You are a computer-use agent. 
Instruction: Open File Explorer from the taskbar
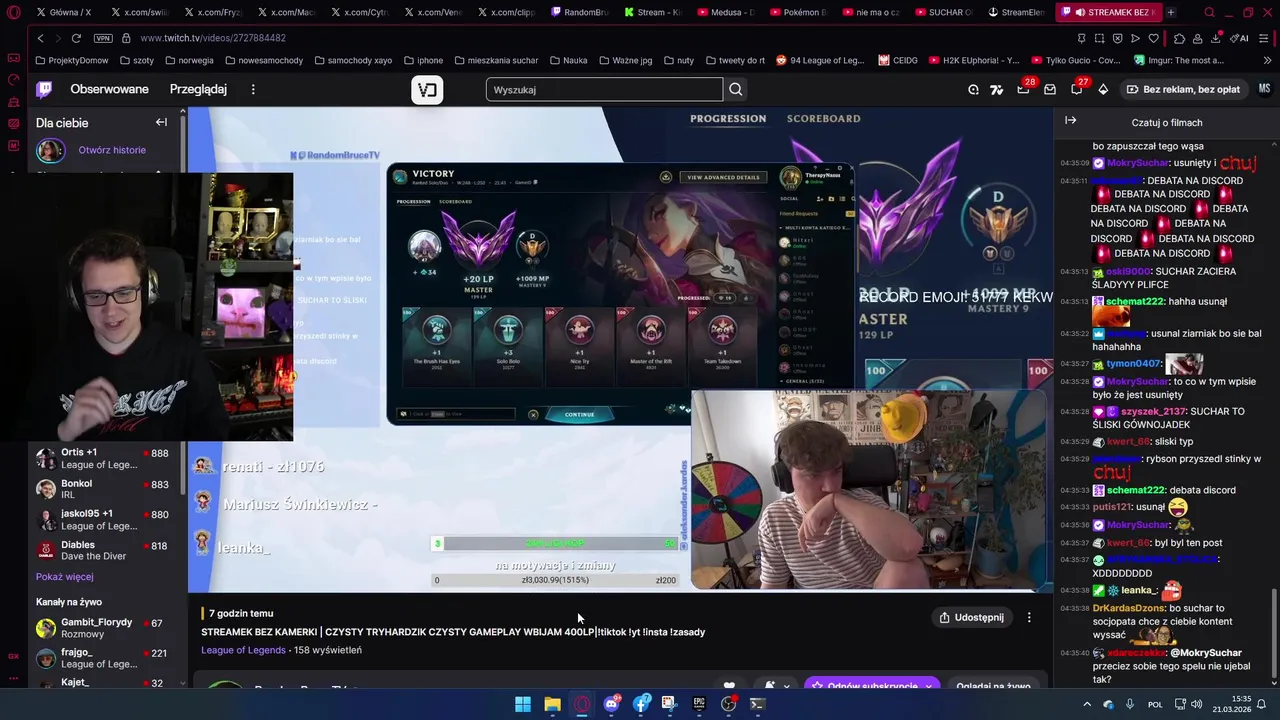point(552,704)
